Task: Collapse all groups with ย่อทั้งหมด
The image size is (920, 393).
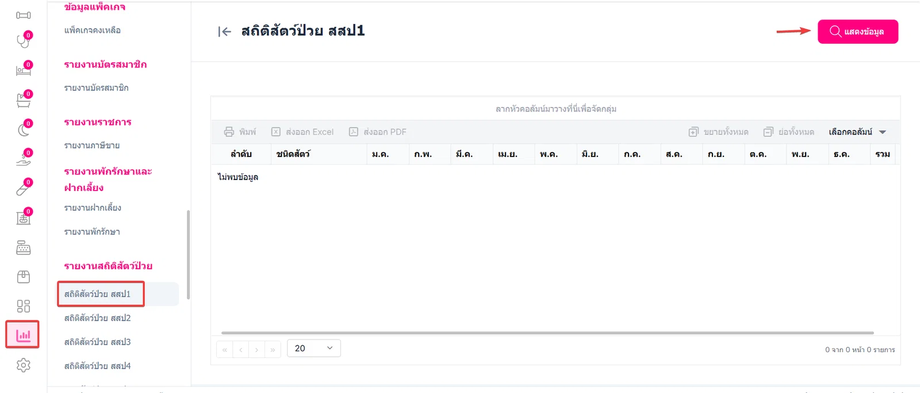Action: tap(789, 132)
